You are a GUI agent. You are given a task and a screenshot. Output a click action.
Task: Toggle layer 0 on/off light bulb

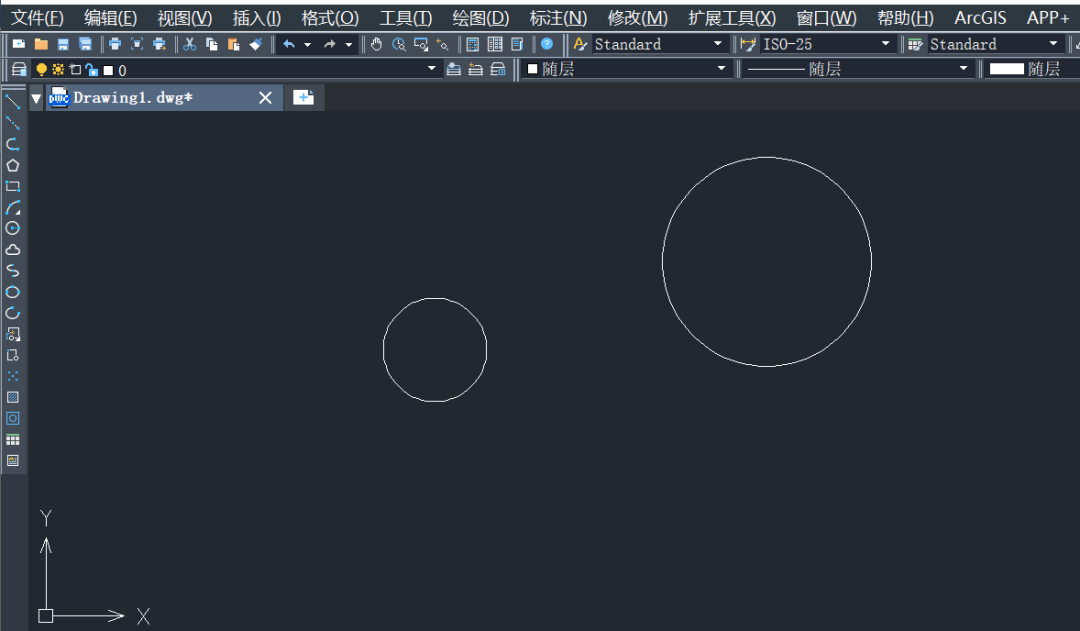41,69
